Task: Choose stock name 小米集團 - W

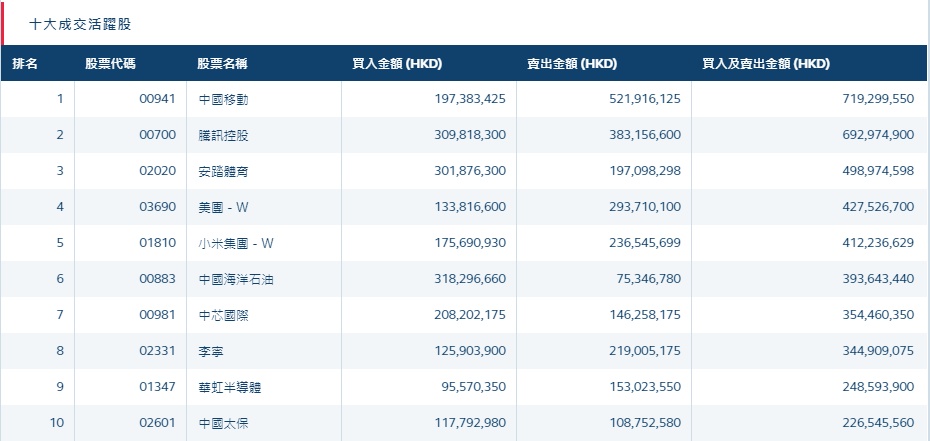Action: pos(236,243)
